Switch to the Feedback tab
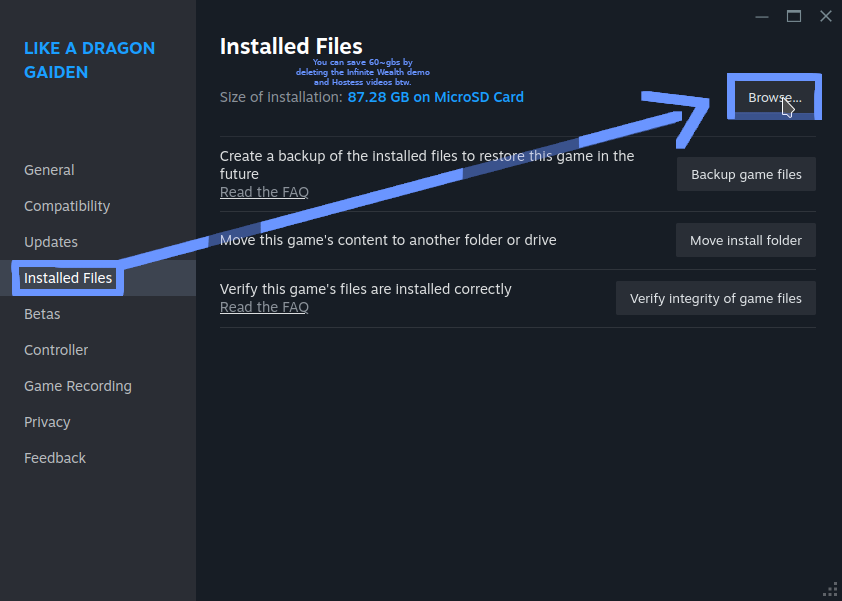The height and width of the screenshot is (601, 842). tap(55, 458)
